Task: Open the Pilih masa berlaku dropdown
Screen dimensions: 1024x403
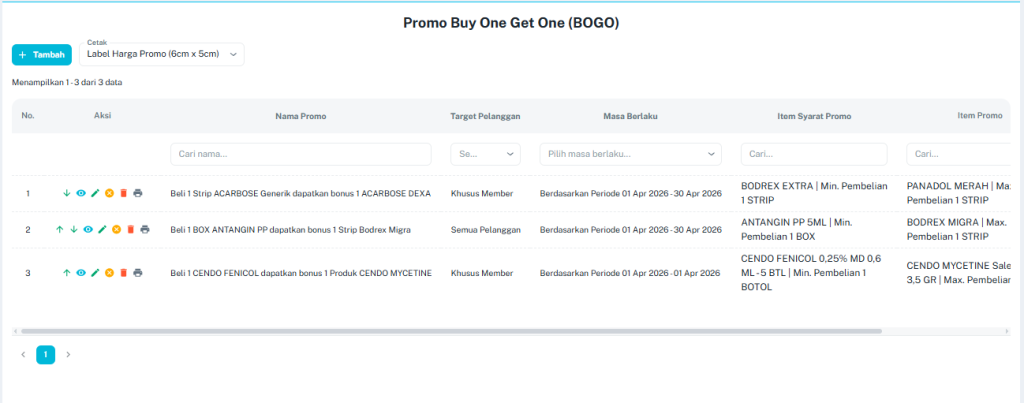Action: [630, 154]
